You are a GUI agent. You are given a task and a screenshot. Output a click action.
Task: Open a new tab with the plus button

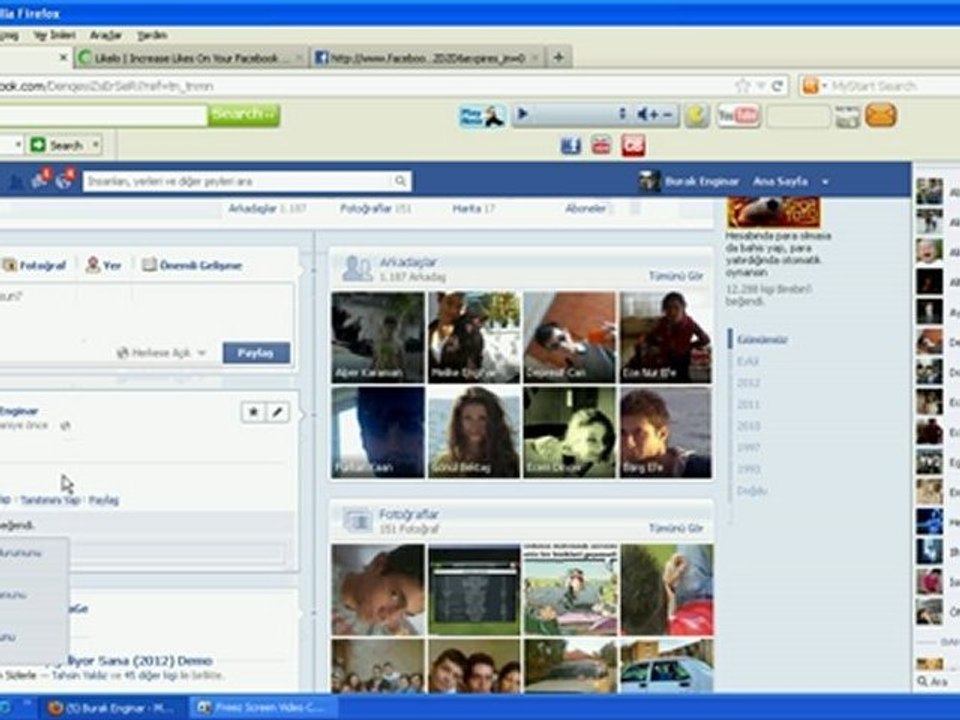click(x=558, y=58)
